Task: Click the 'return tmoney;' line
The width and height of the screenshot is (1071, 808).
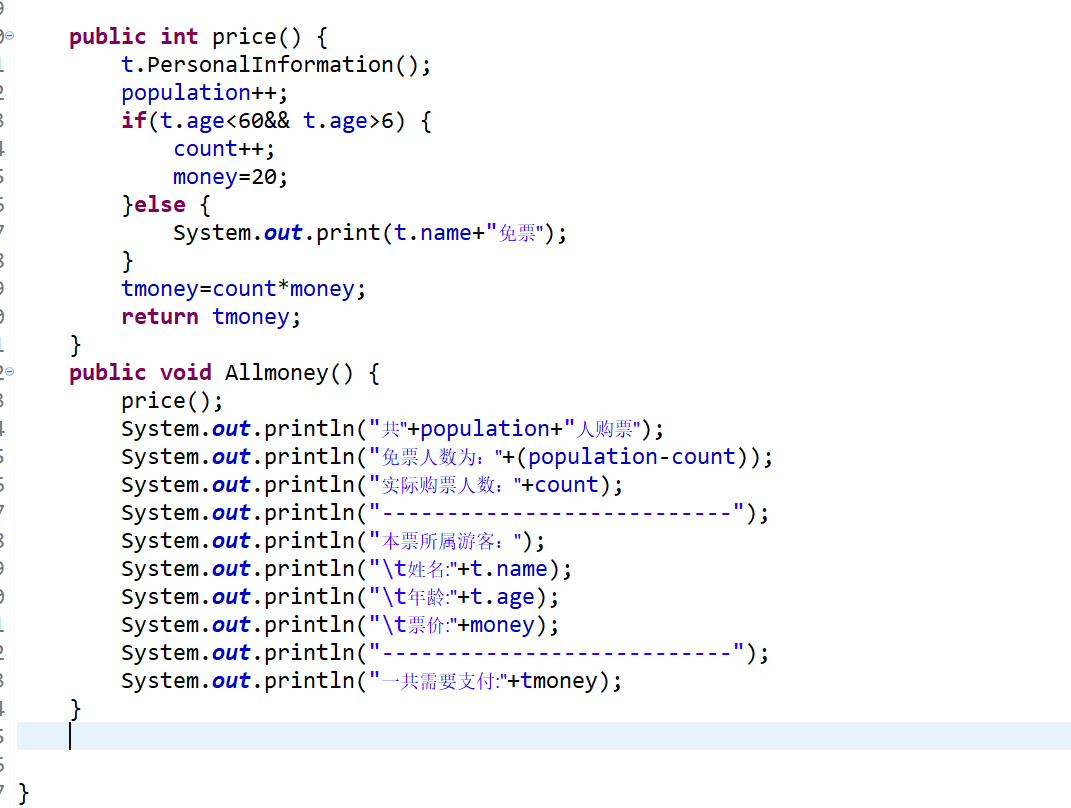Action: tap(210, 317)
